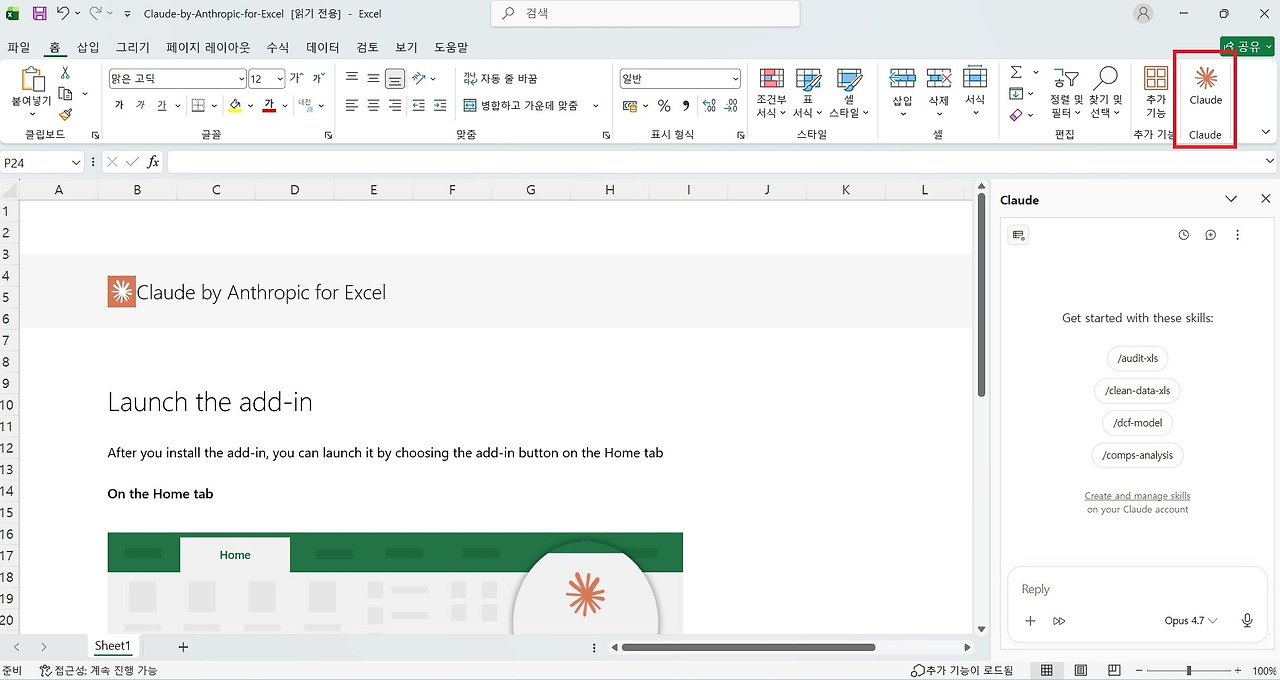The image size is (1280, 680).
Task: Open three-dot more menu in Claude pane
Action: [x=1237, y=235]
